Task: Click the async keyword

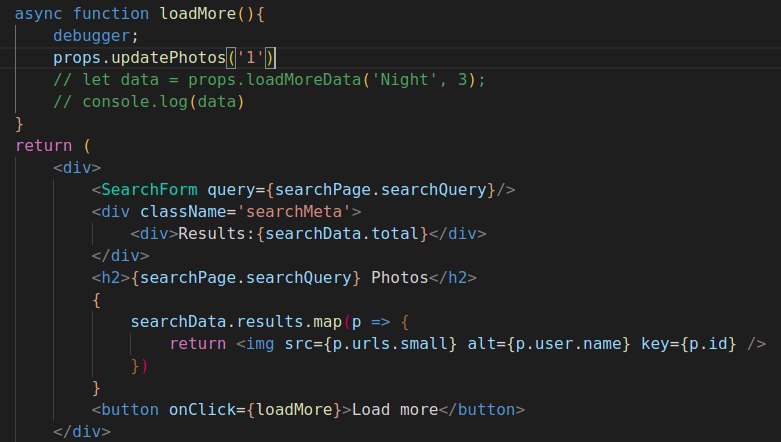Action: point(37,15)
